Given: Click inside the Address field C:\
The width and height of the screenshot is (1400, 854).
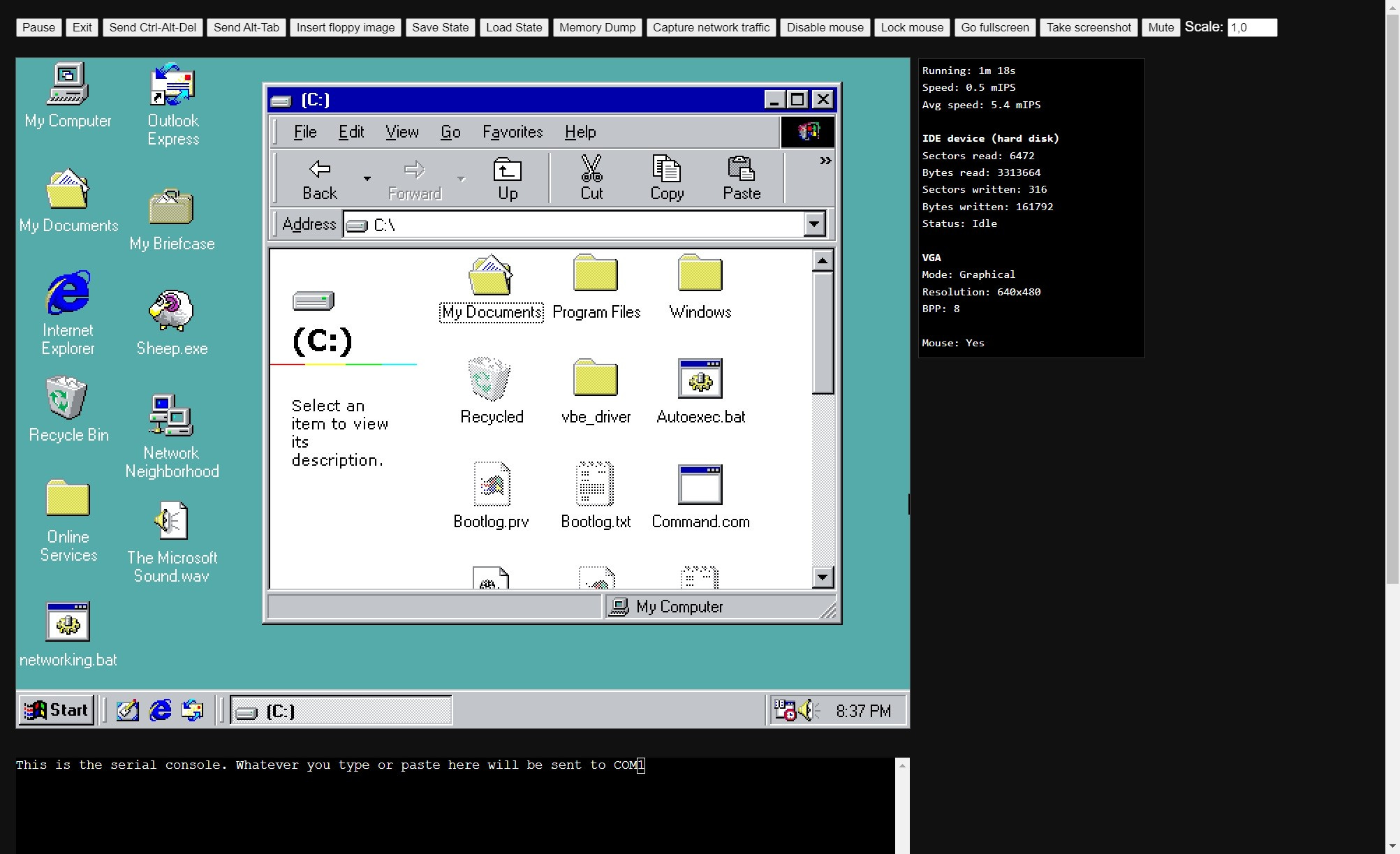Looking at the screenshot, I should 574,224.
